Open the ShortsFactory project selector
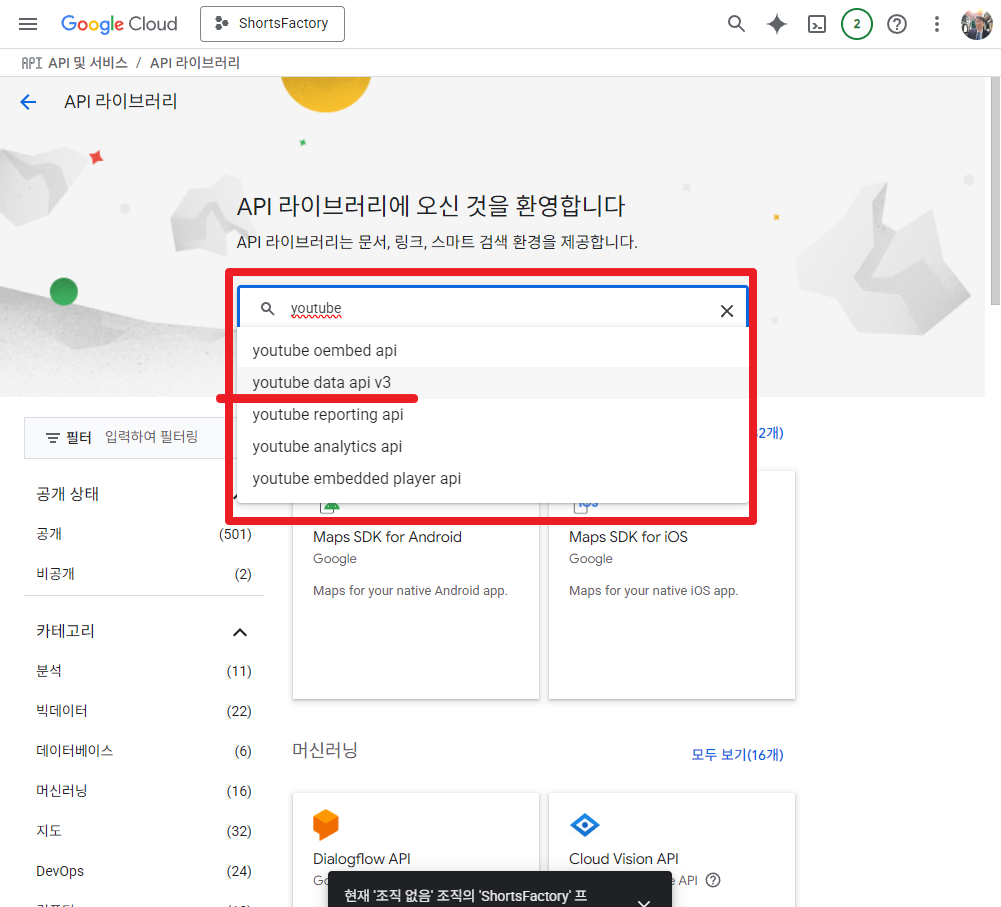The height and width of the screenshot is (907, 1001). pos(272,23)
